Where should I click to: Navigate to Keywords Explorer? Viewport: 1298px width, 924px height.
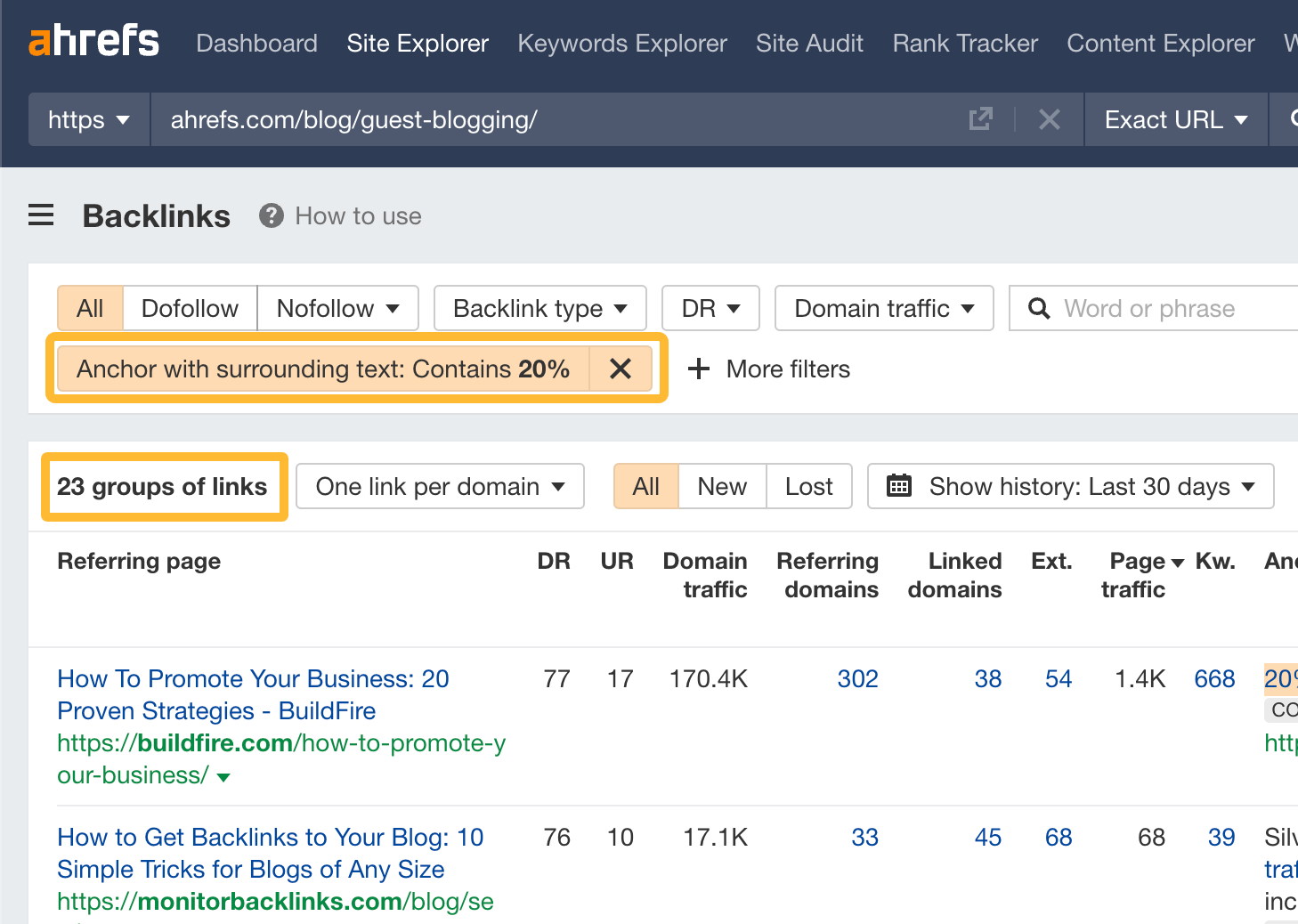[621, 43]
